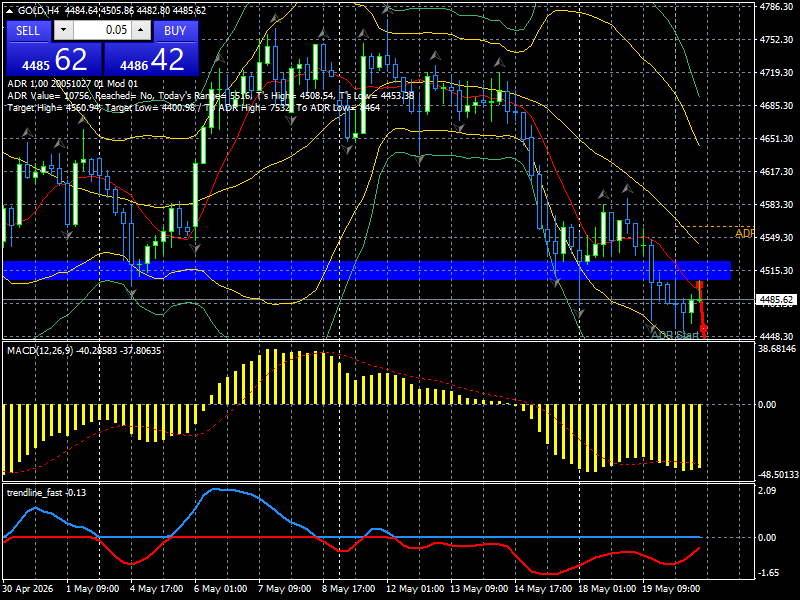Click the 4617.30 price axis label
The height and width of the screenshot is (600, 800).
click(x=776, y=172)
